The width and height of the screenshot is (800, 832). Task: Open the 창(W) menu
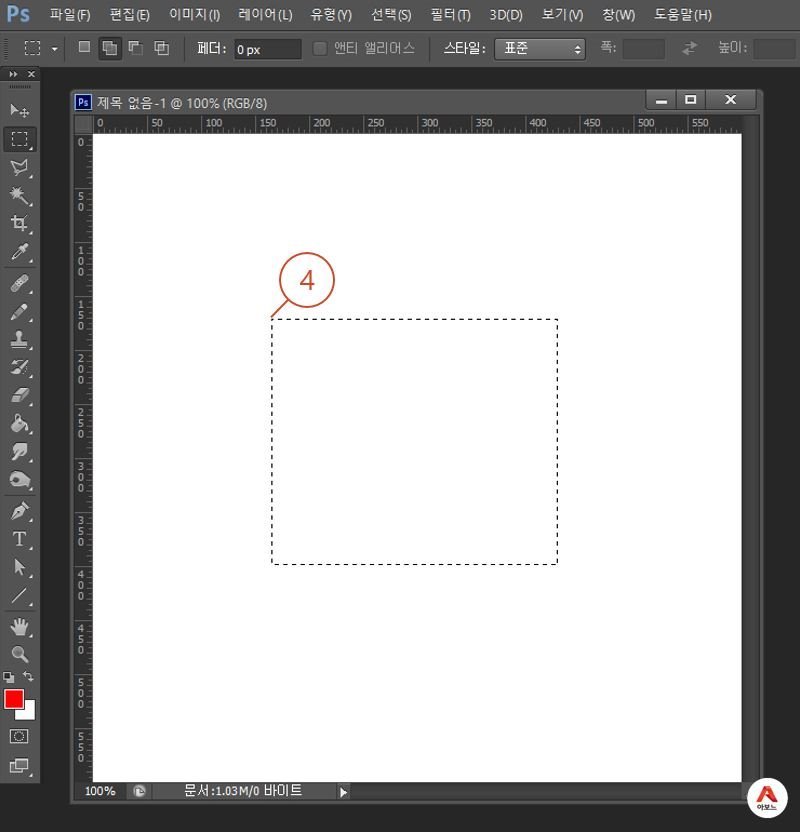[x=618, y=14]
